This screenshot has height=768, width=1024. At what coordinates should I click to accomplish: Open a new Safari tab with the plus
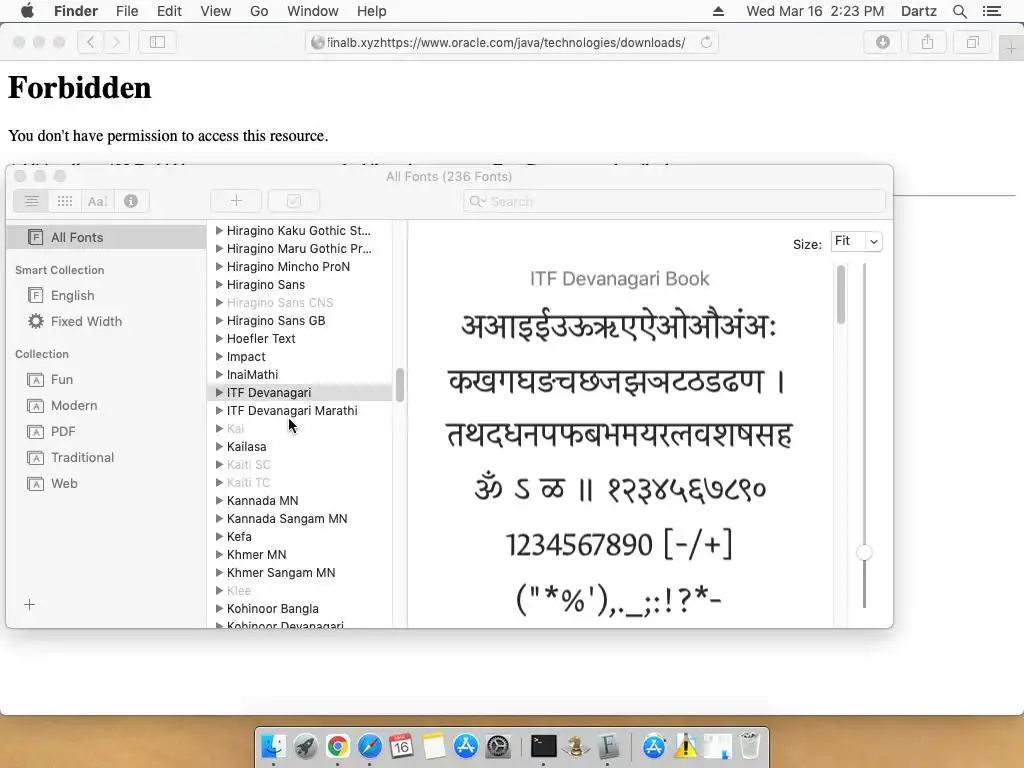(1011, 48)
